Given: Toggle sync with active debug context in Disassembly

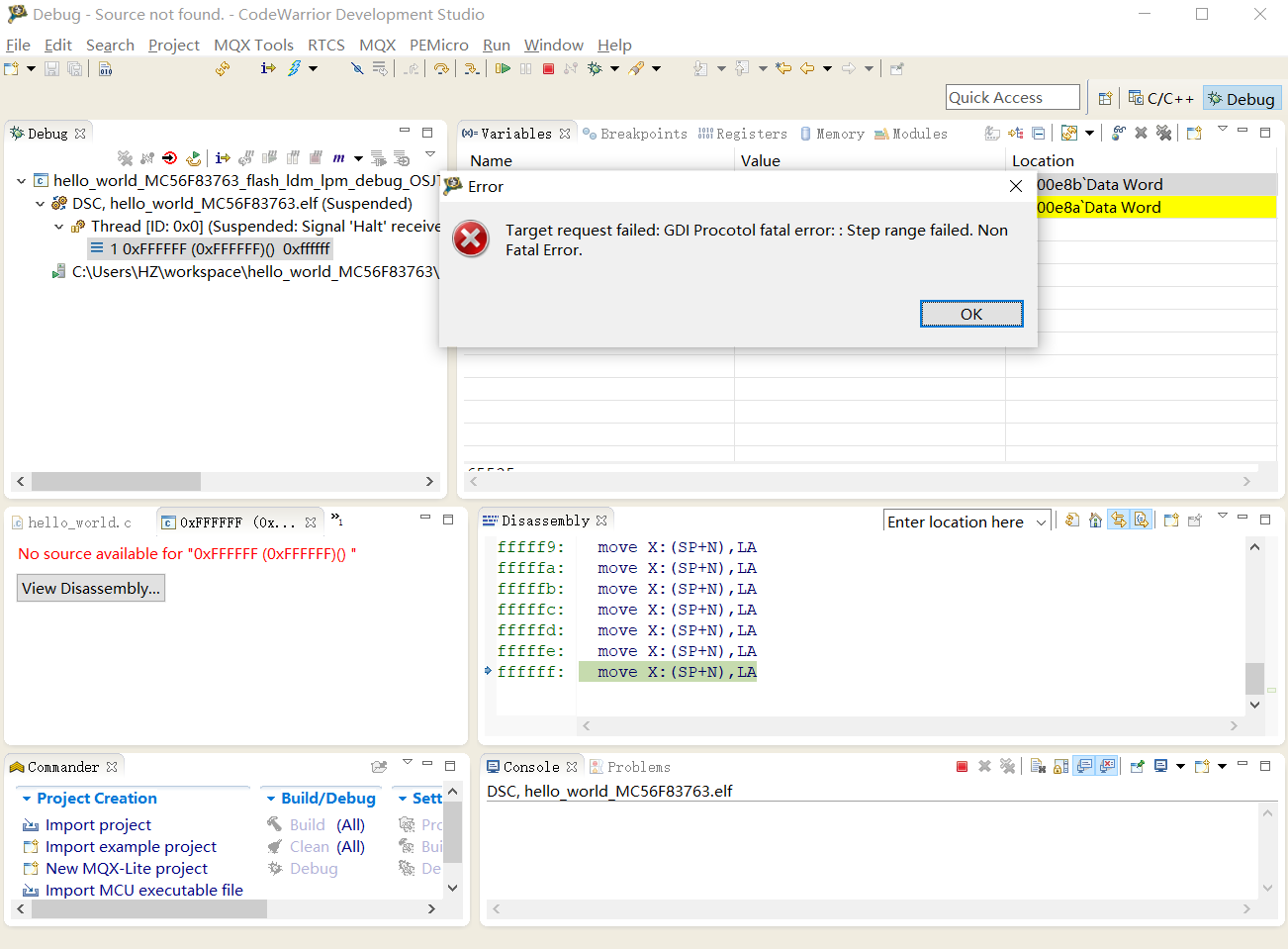Looking at the screenshot, I should [x=1119, y=521].
